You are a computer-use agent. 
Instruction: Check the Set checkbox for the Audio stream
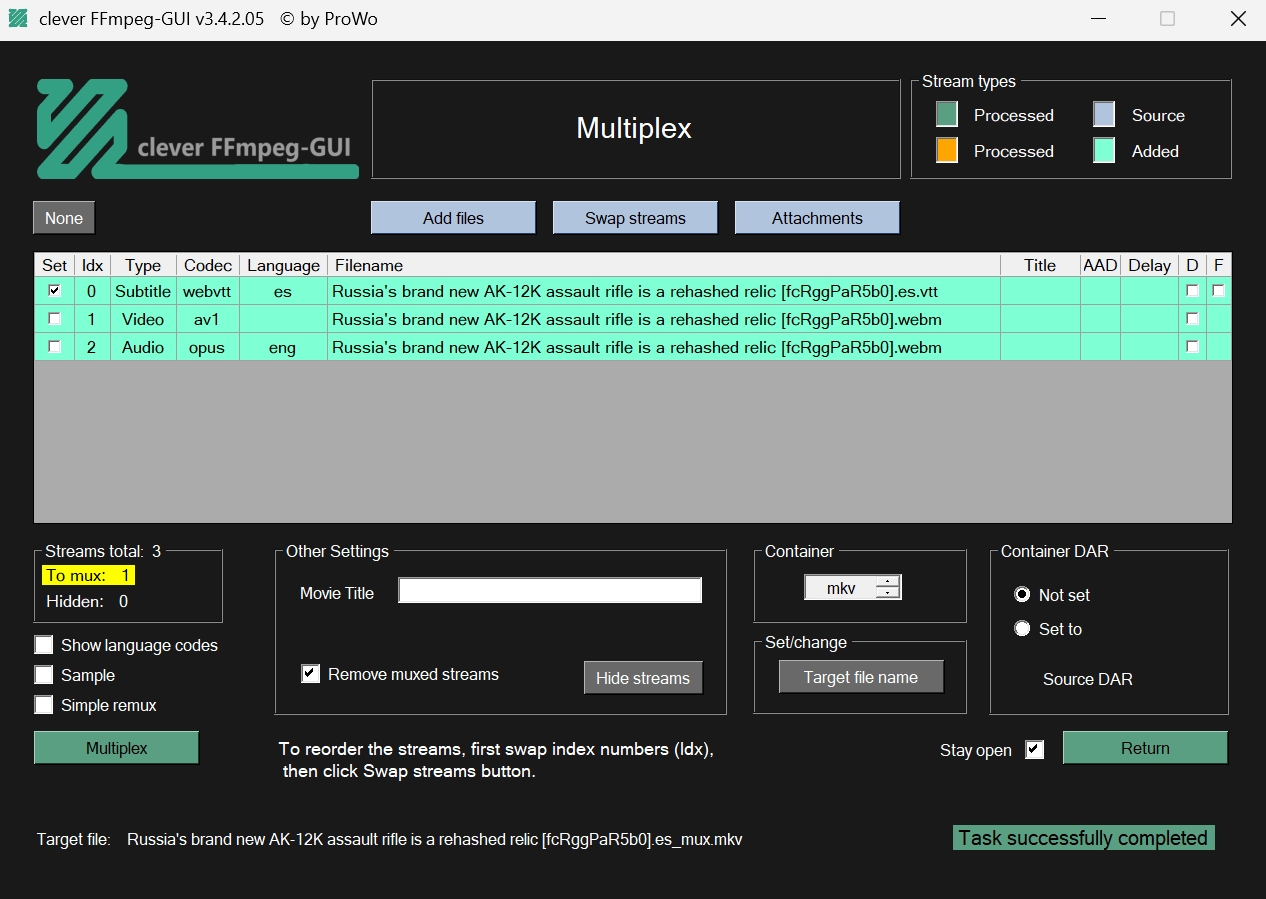[x=55, y=347]
